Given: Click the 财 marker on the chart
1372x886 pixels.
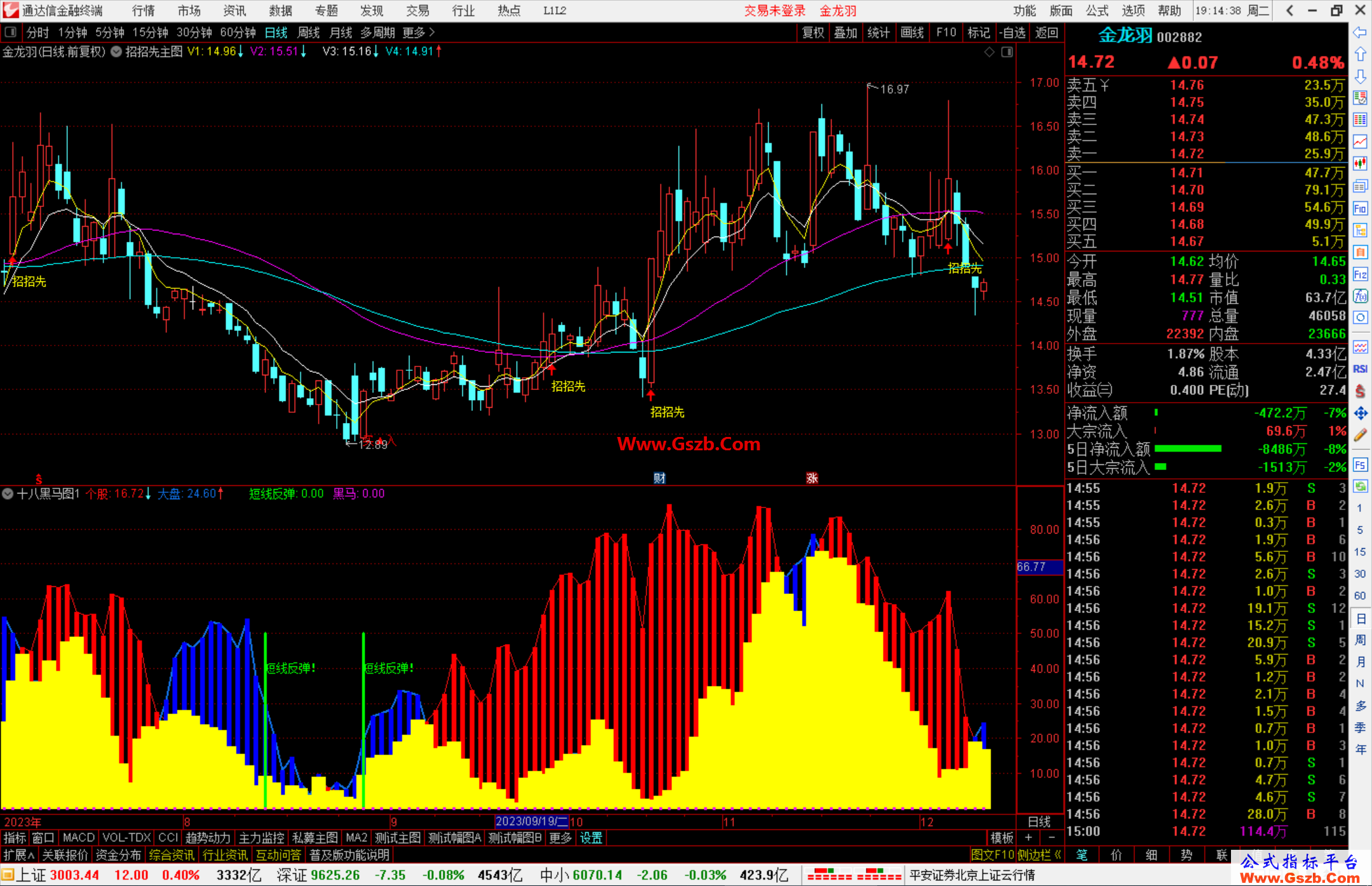Looking at the screenshot, I should coord(659,478).
